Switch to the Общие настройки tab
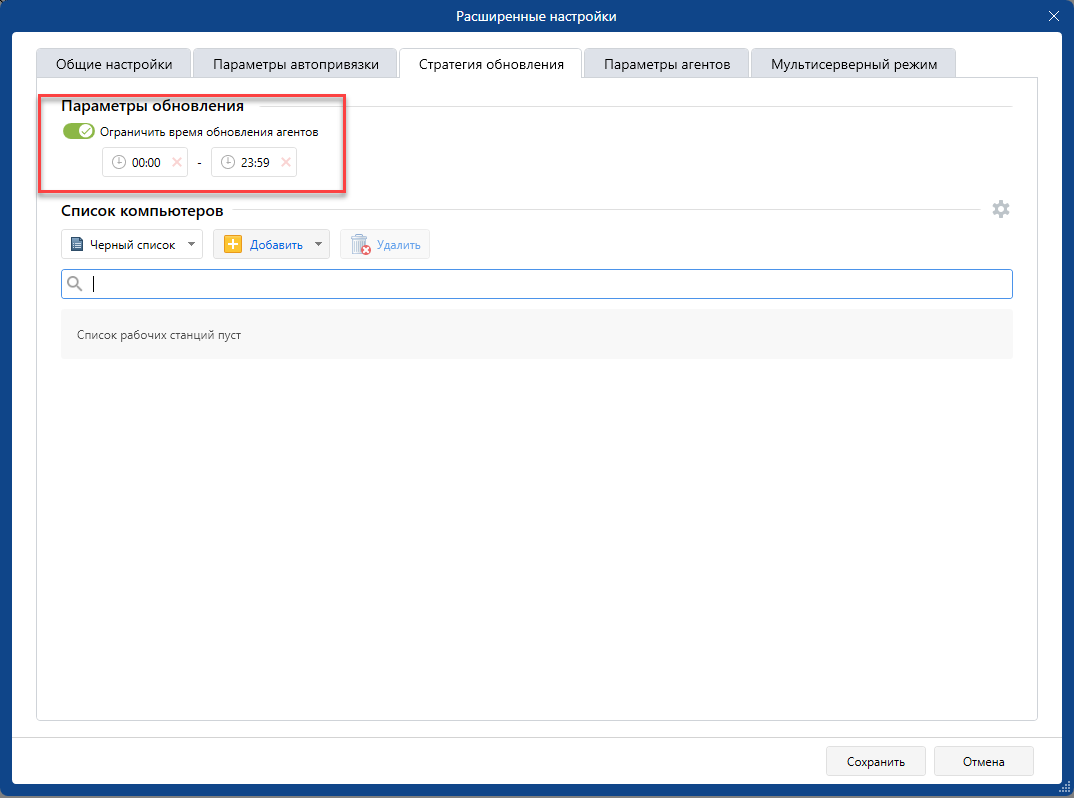The height and width of the screenshot is (798, 1074). 114,64
